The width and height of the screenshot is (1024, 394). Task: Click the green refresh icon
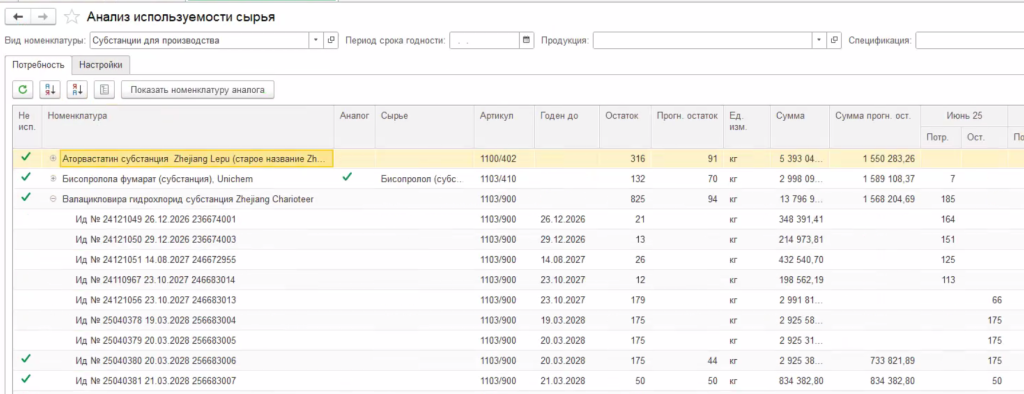[x=23, y=90]
